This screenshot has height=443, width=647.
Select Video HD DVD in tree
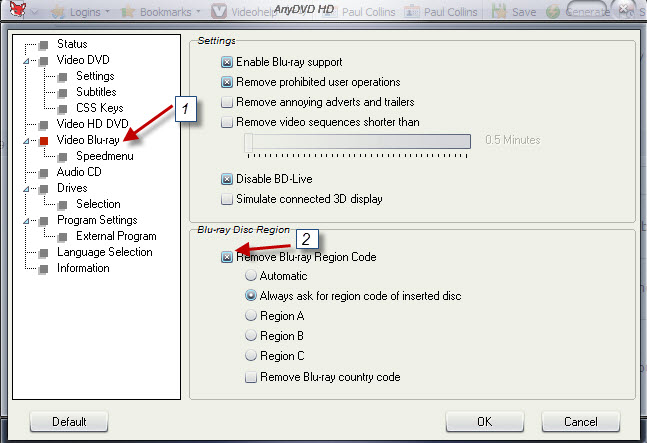[93, 124]
